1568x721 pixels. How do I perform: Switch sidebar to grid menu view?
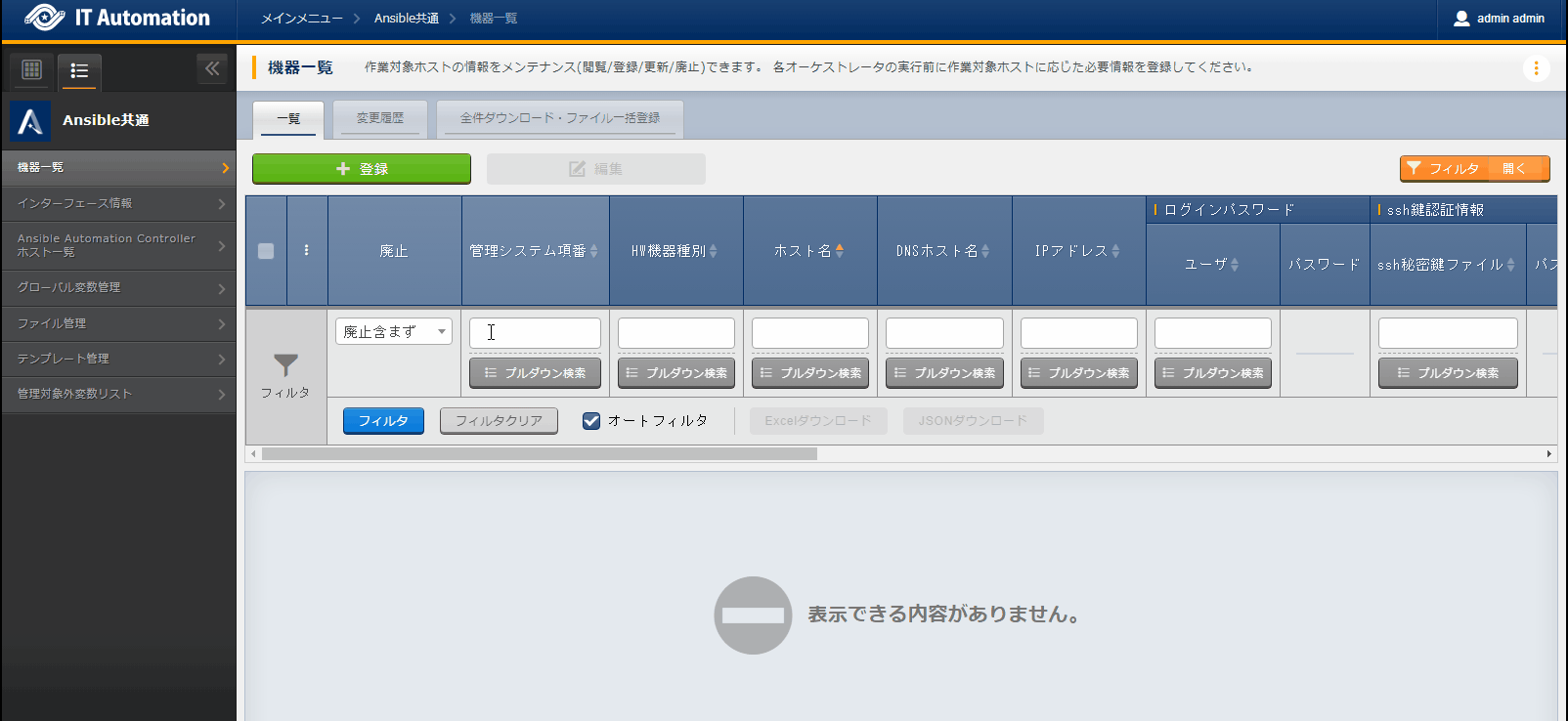(31, 69)
